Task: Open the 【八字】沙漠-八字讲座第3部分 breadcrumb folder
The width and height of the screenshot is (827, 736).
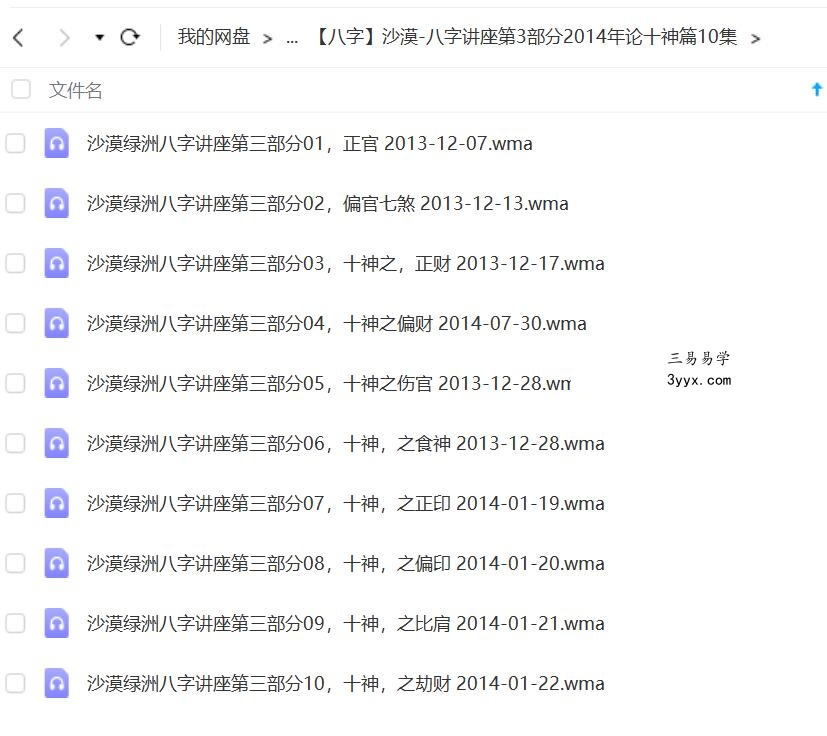Action: pos(525,37)
